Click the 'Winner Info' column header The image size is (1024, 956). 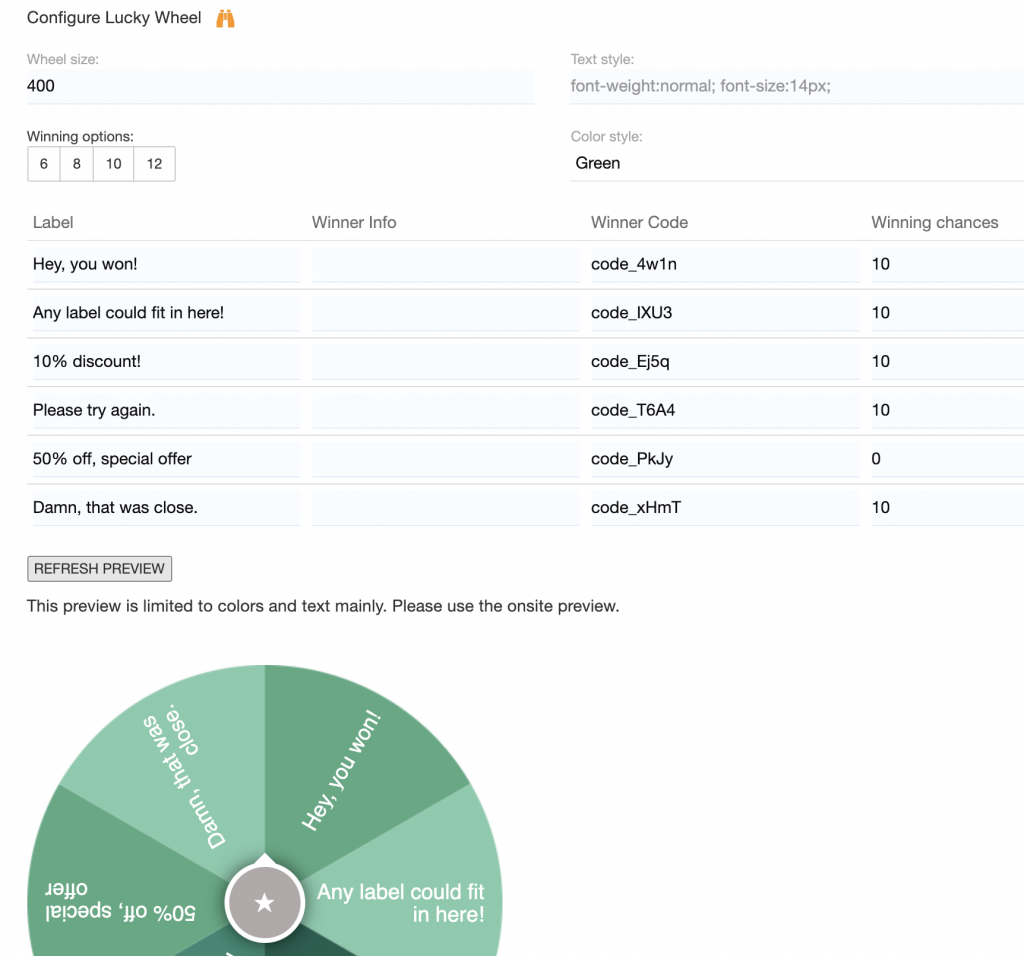[354, 223]
